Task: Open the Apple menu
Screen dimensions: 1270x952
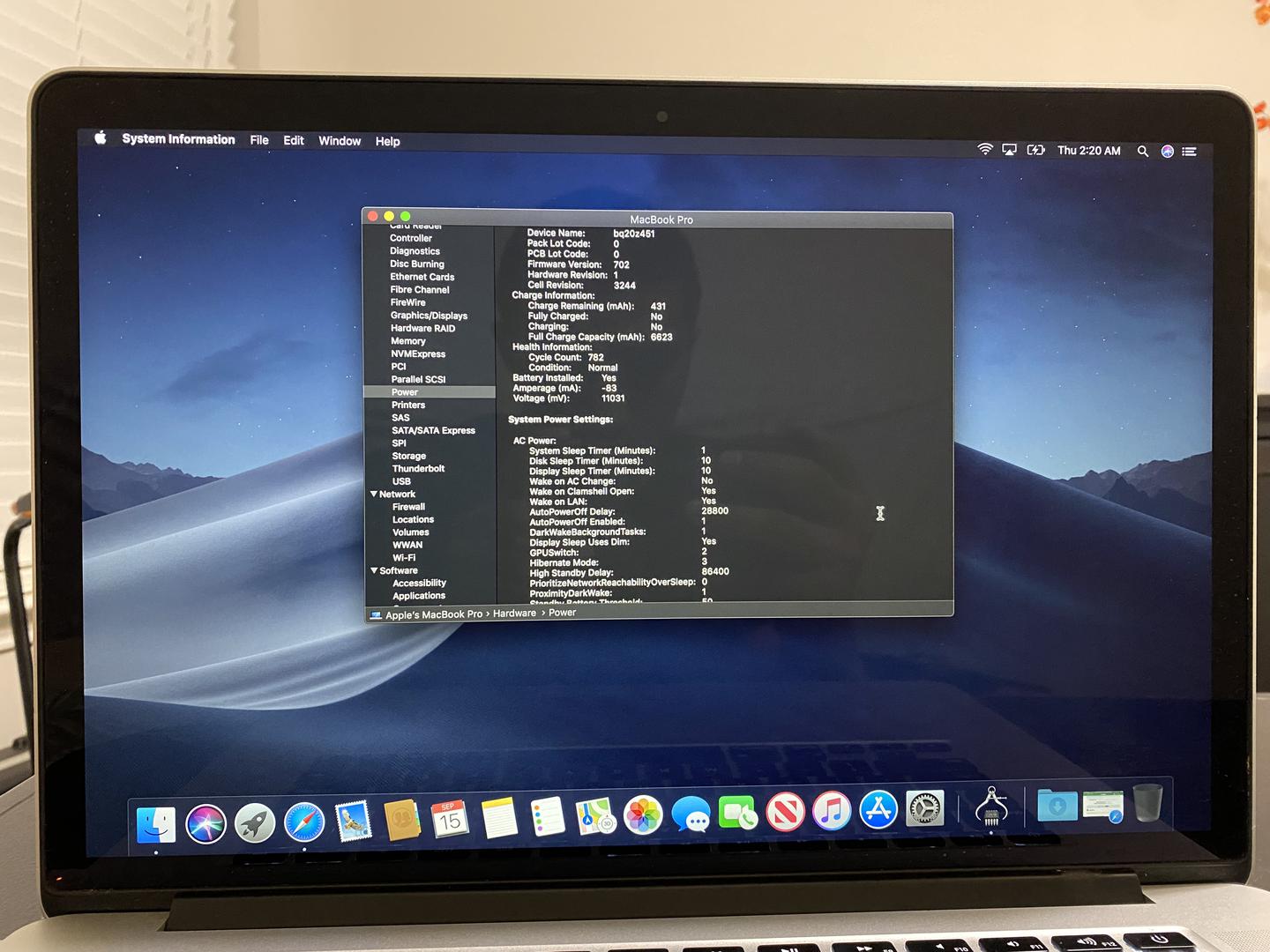Action: tap(101, 138)
